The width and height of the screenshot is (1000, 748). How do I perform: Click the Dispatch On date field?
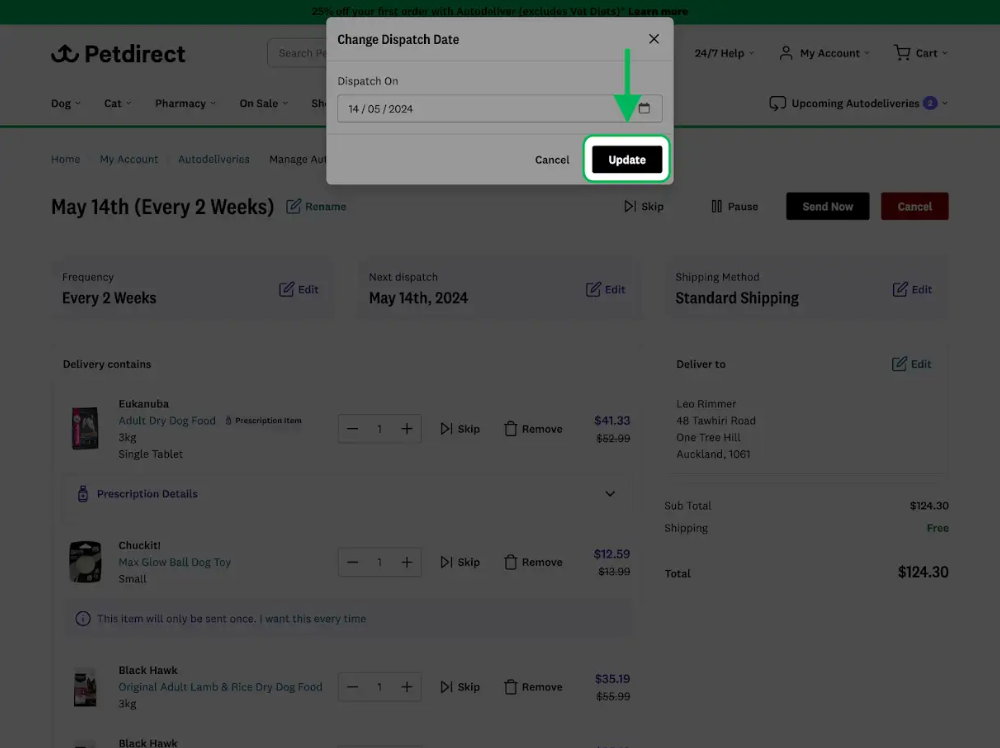pos(499,108)
